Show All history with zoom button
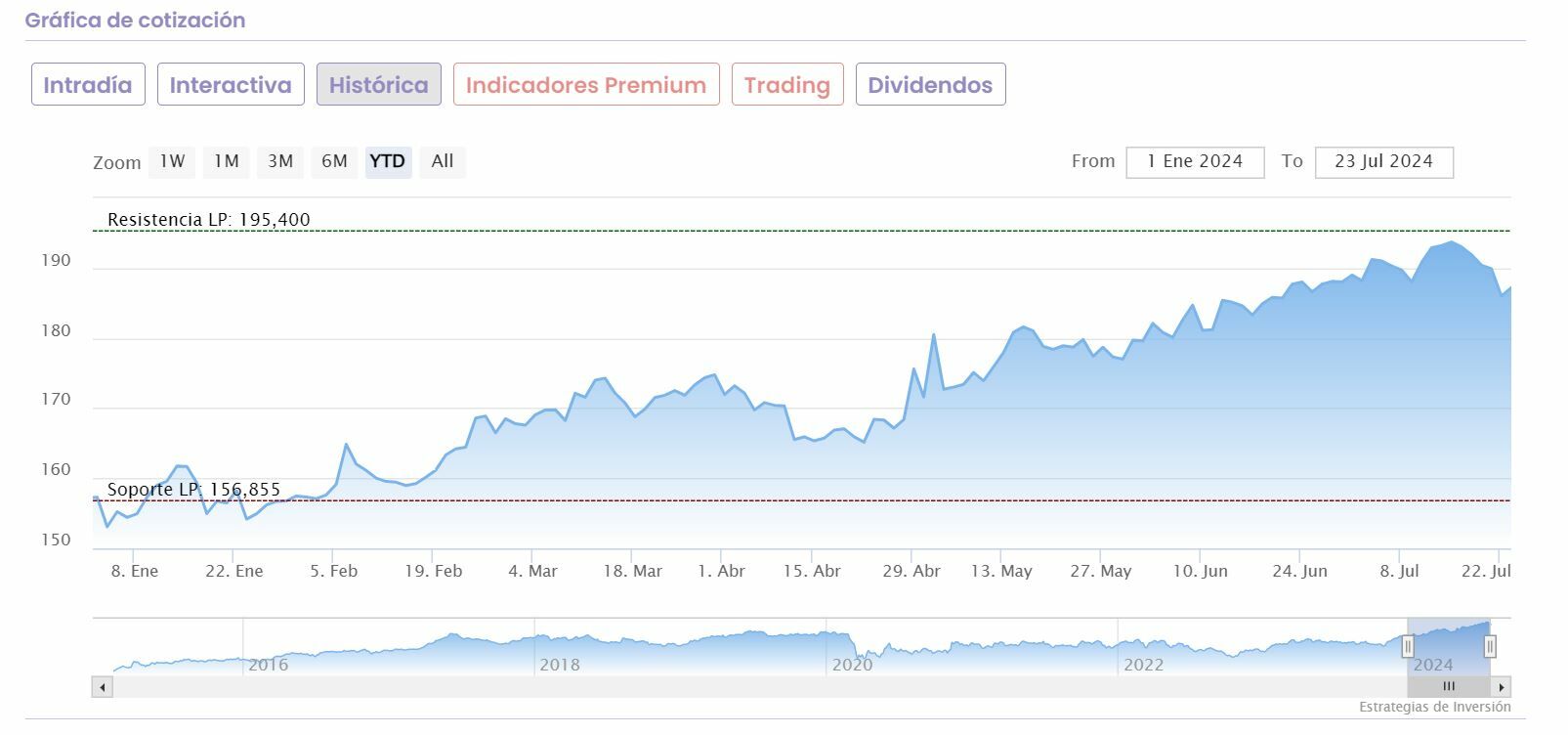This screenshot has width=1568, height=735. click(443, 161)
